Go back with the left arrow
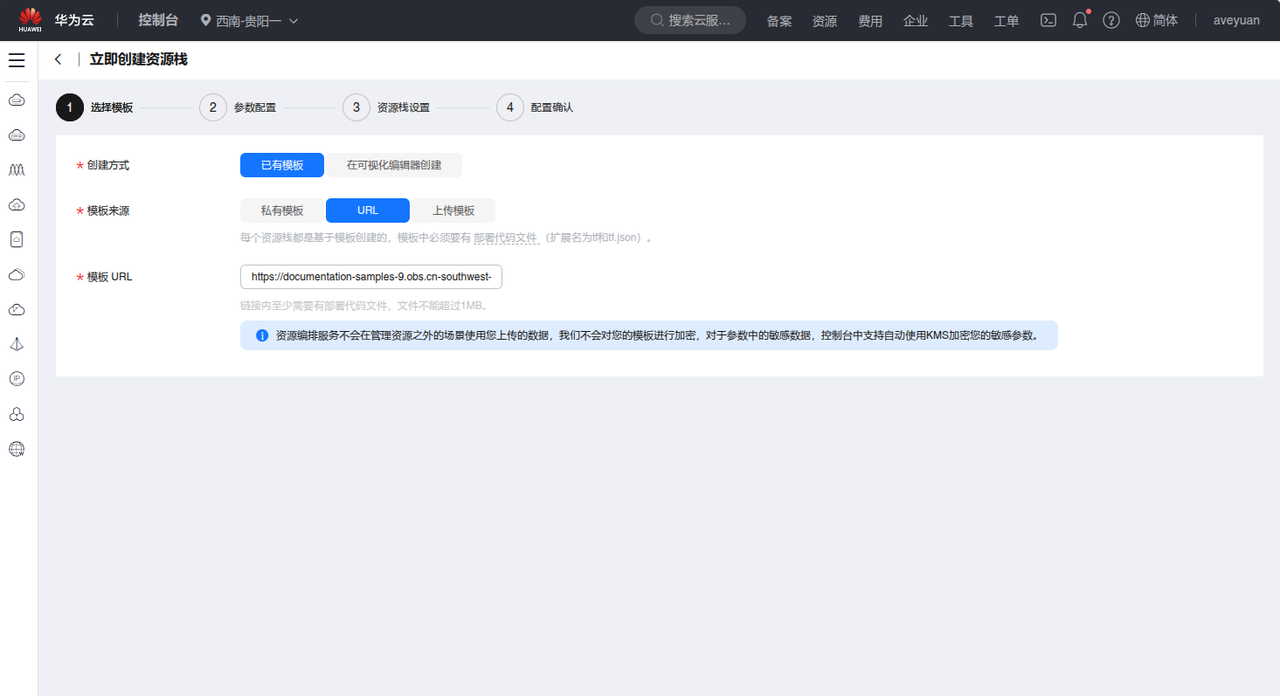Image resolution: width=1280 pixels, height=696 pixels. [58, 60]
